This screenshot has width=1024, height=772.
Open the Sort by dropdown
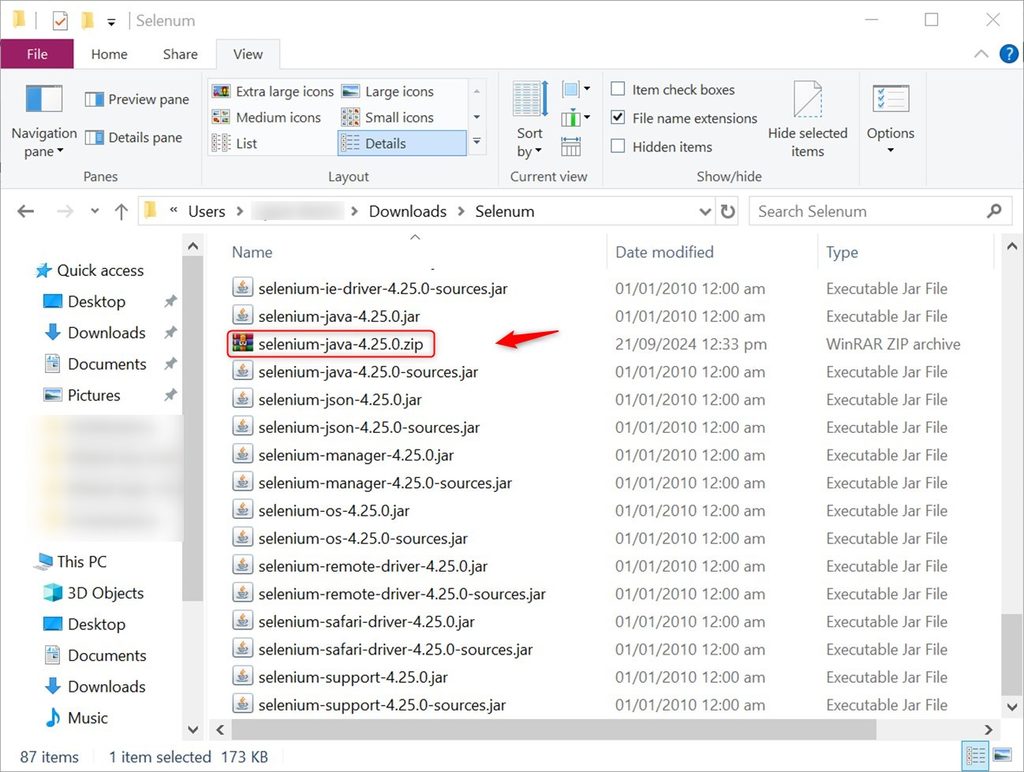click(x=530, y=121)
